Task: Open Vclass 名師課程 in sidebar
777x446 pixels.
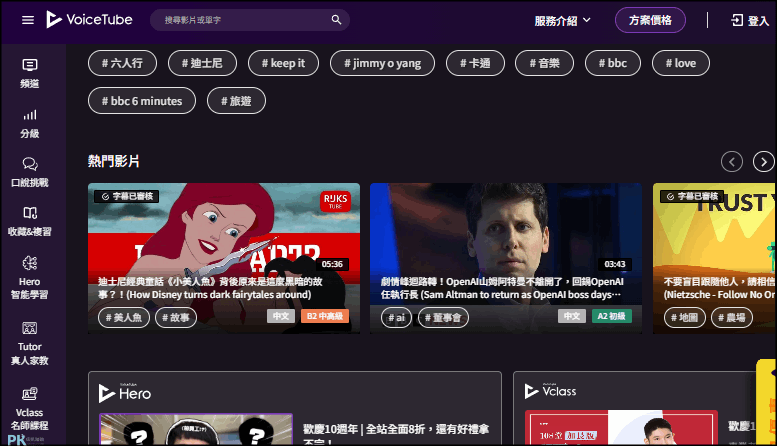Action: click(30, 409)
